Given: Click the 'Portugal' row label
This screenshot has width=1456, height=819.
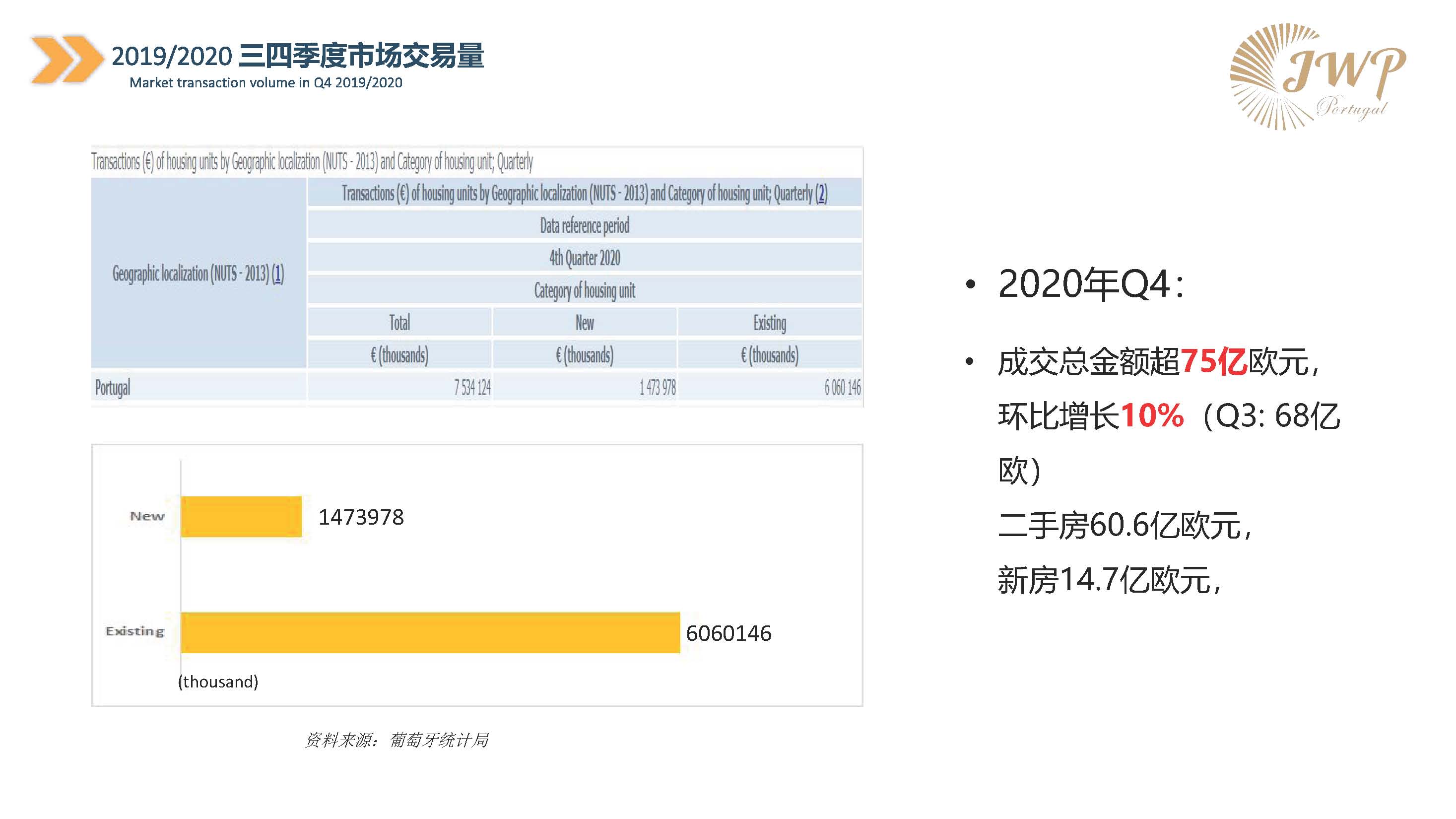Looking at the screenshot, I should pos(113,388).
